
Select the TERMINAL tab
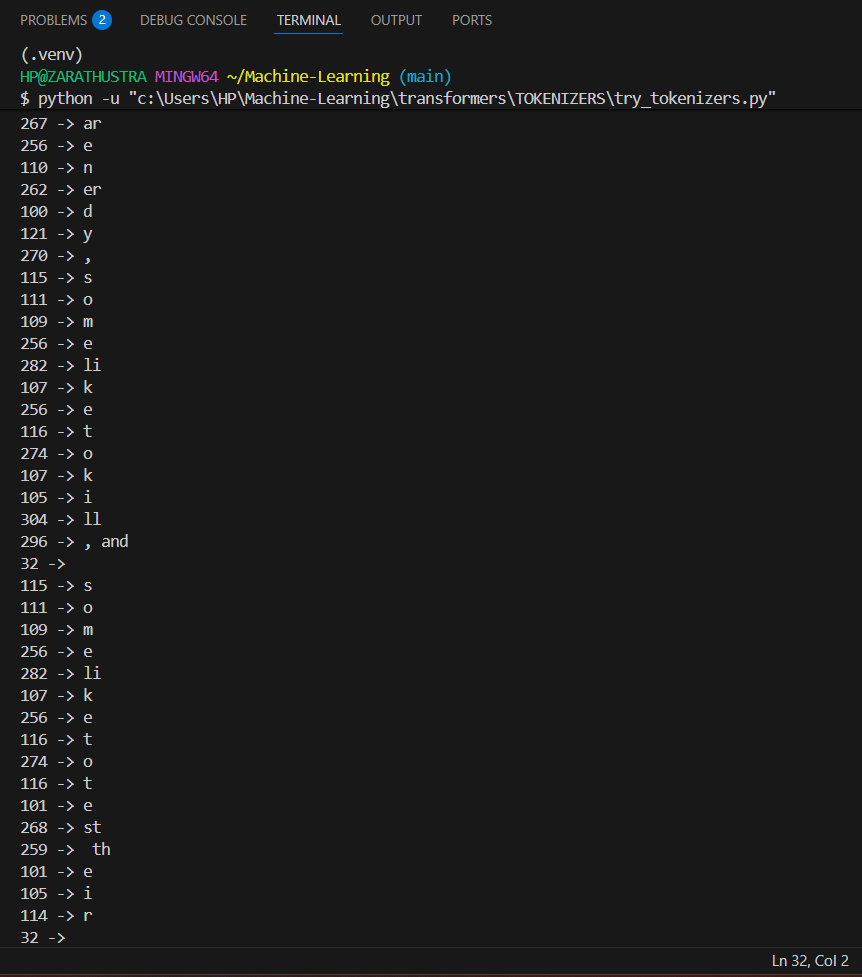point(309,21)
